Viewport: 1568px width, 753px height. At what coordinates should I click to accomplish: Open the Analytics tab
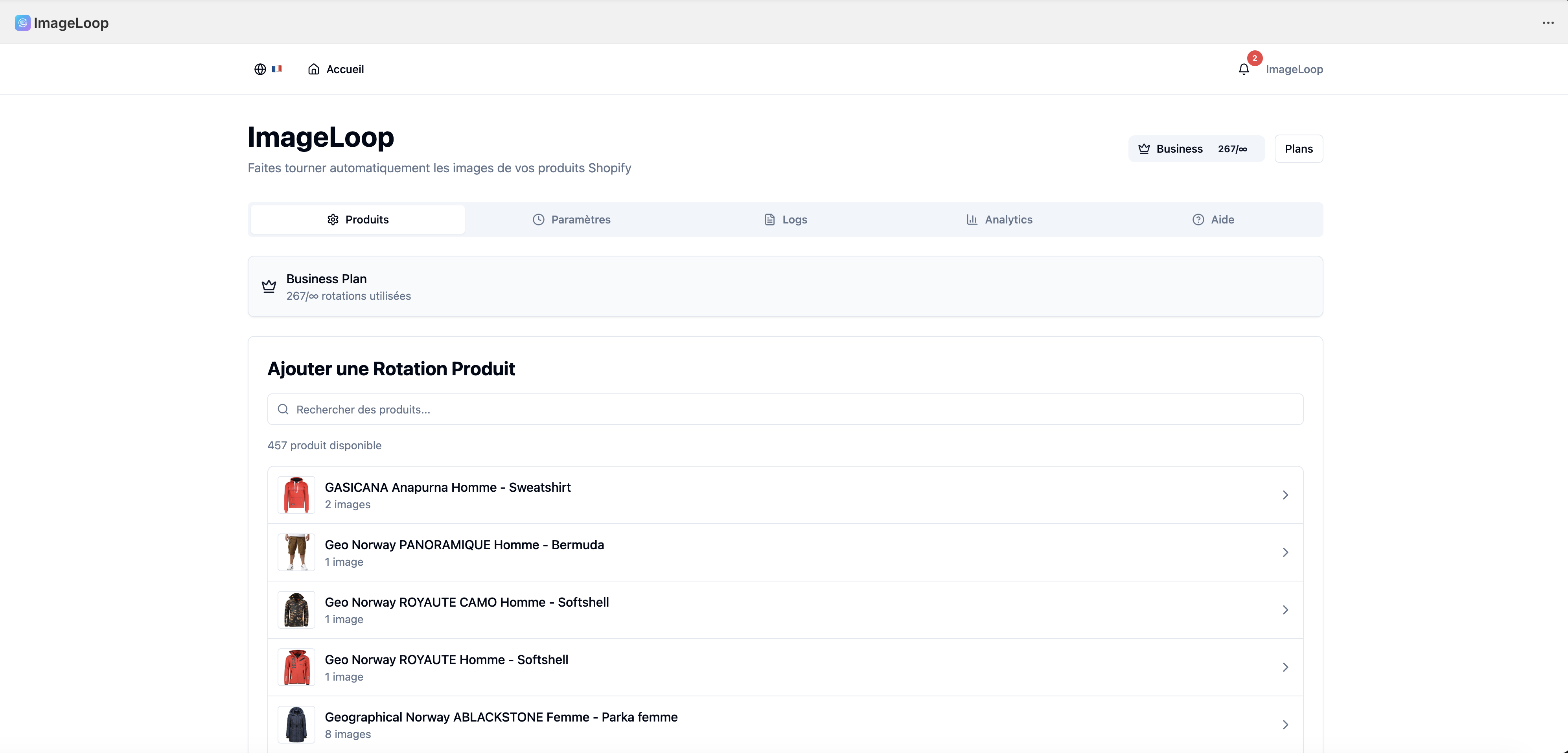coord(999,219)
